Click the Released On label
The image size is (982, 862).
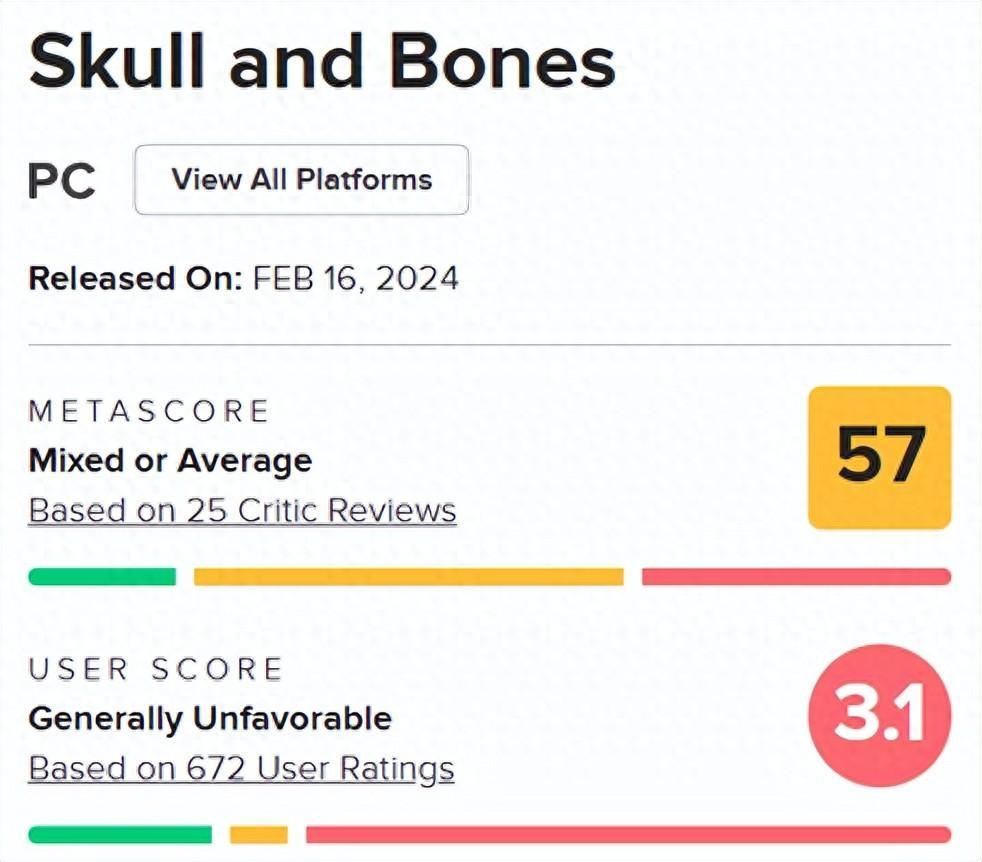[135, 278]
